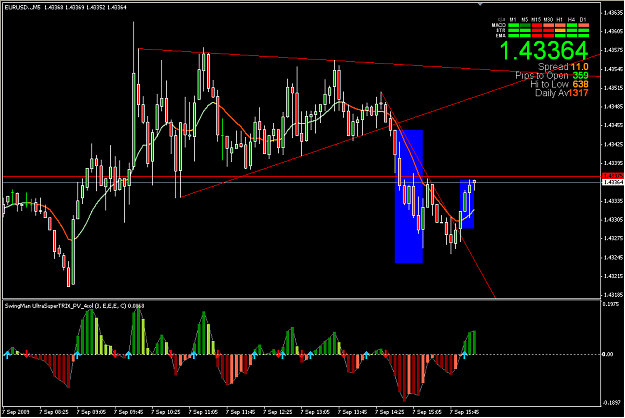Click the EMA row label in the dashboard
This screenshot has width=625, height=418.
point(501,35)
